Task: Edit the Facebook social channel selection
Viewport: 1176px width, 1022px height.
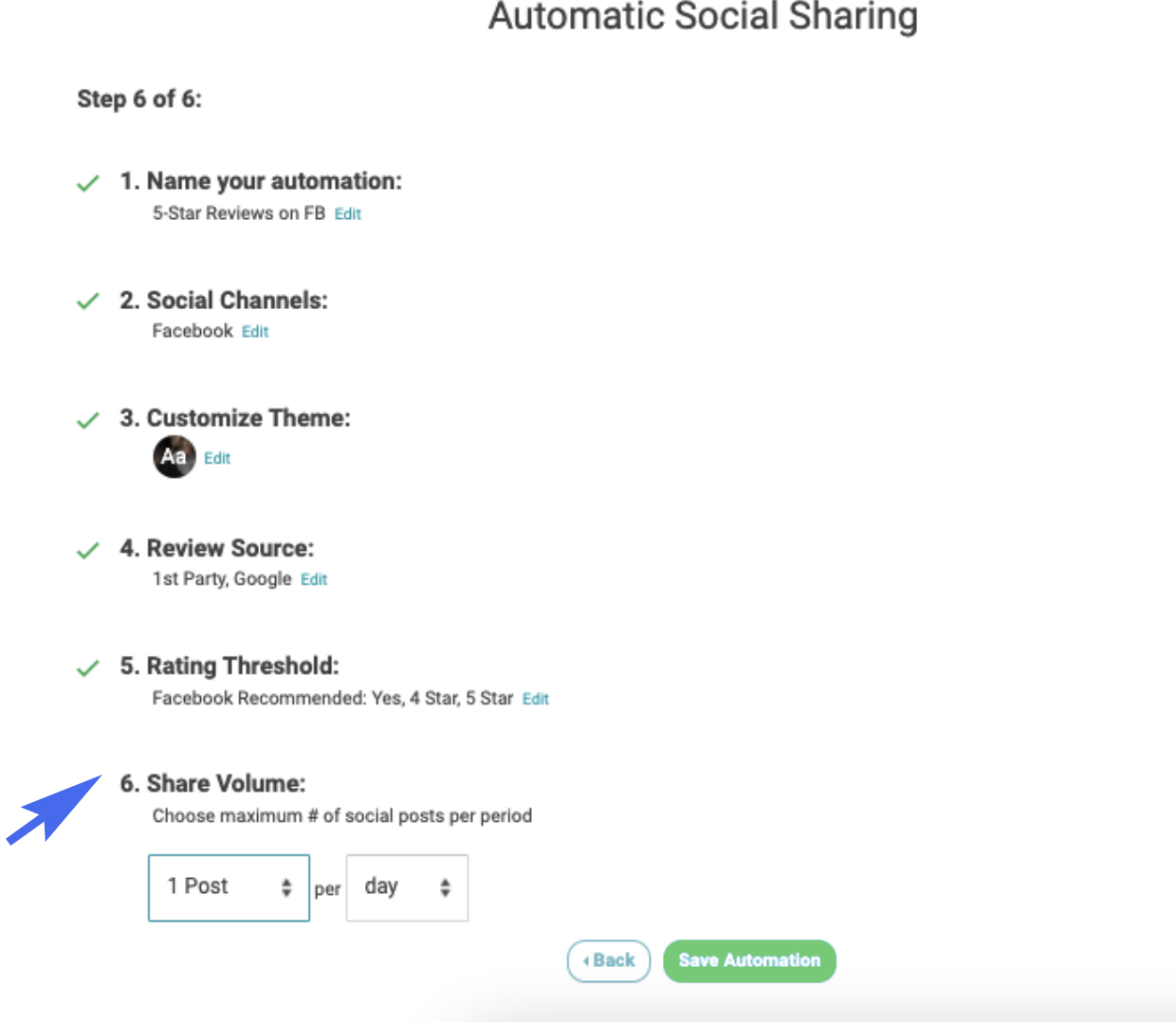Action: (x=255, y=332)
